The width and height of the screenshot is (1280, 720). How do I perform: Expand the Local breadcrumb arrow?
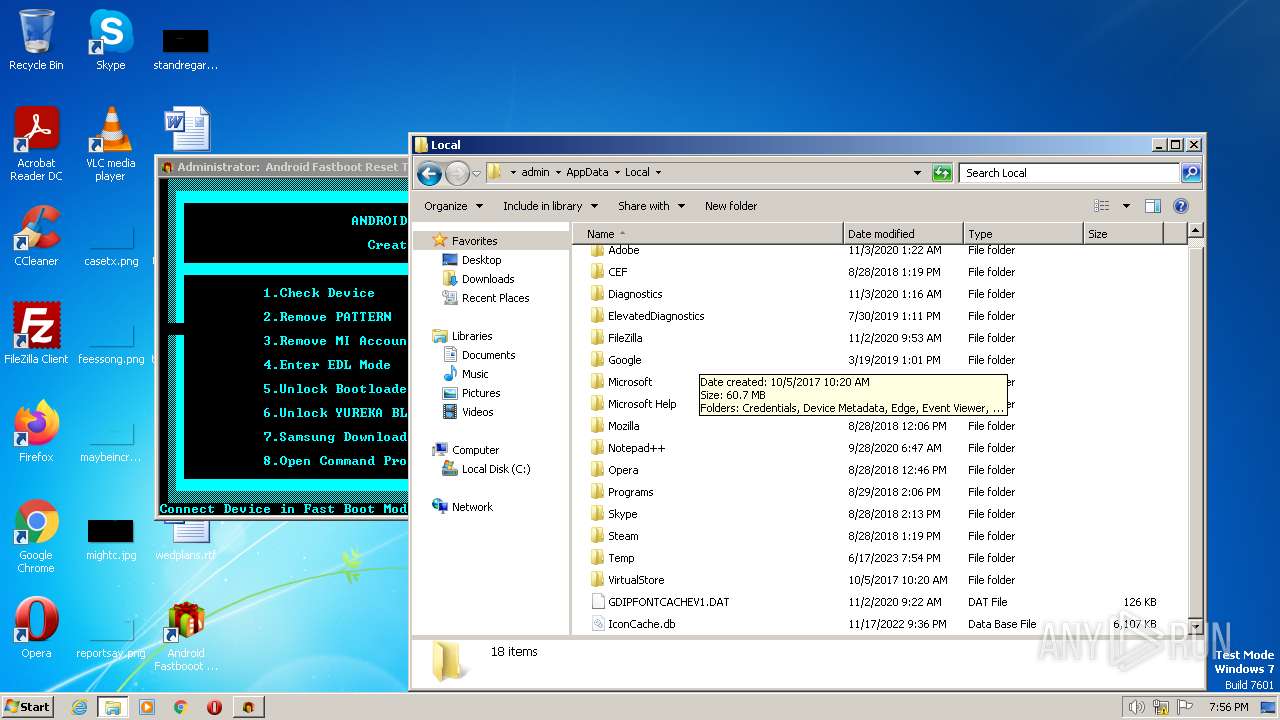click(x=658, y=173)
